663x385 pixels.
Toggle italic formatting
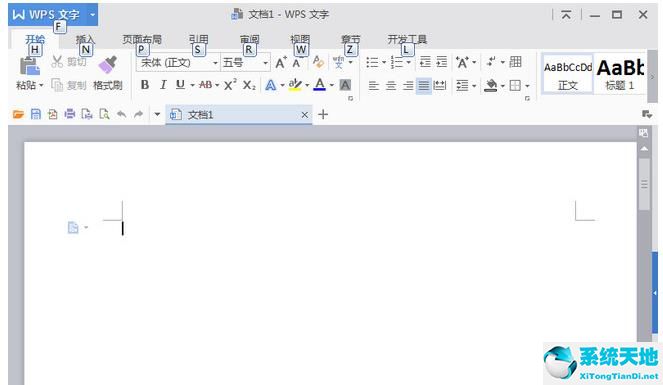[x=163, y=85]
